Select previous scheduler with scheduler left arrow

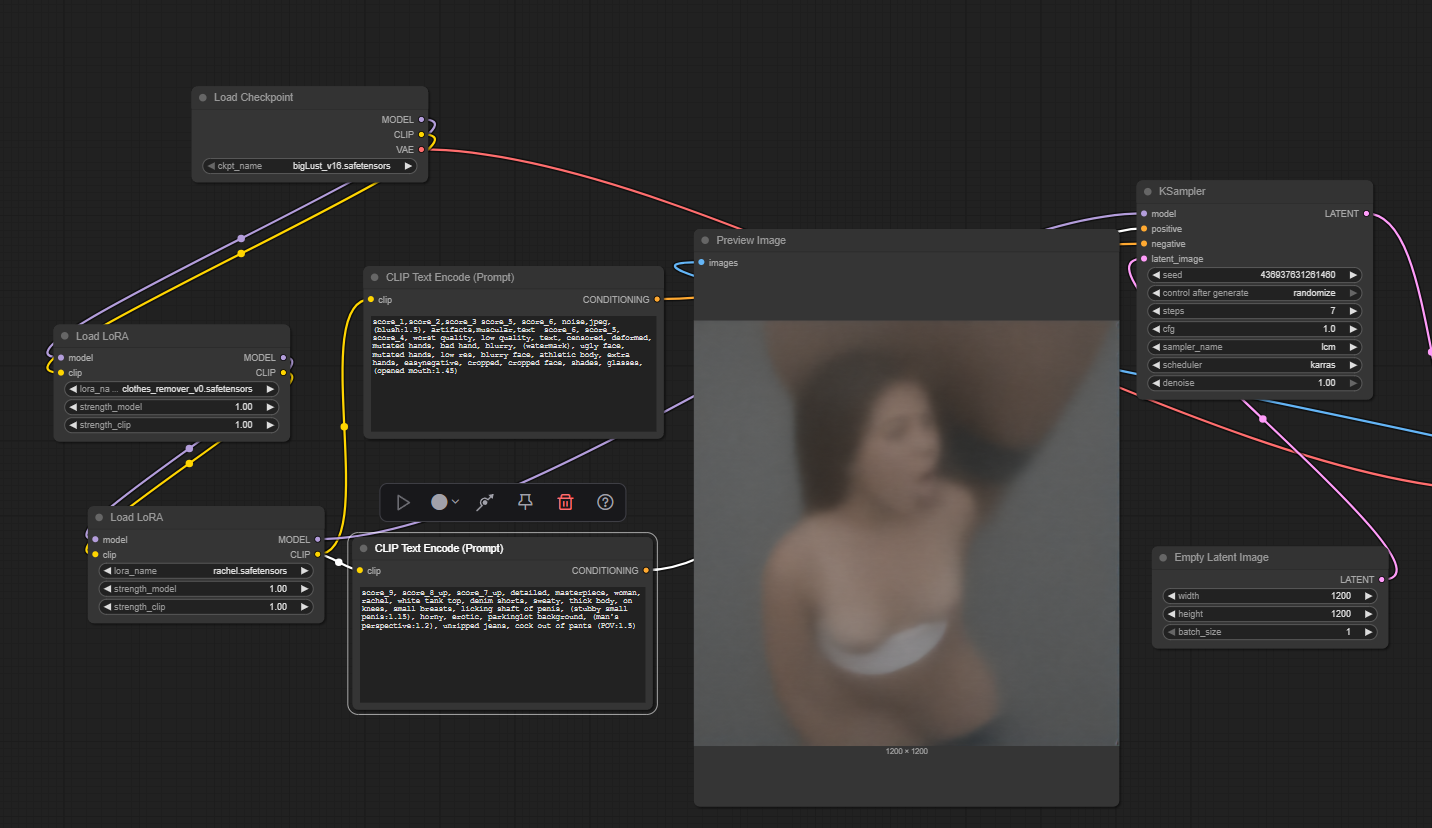tap(1156, 365)
